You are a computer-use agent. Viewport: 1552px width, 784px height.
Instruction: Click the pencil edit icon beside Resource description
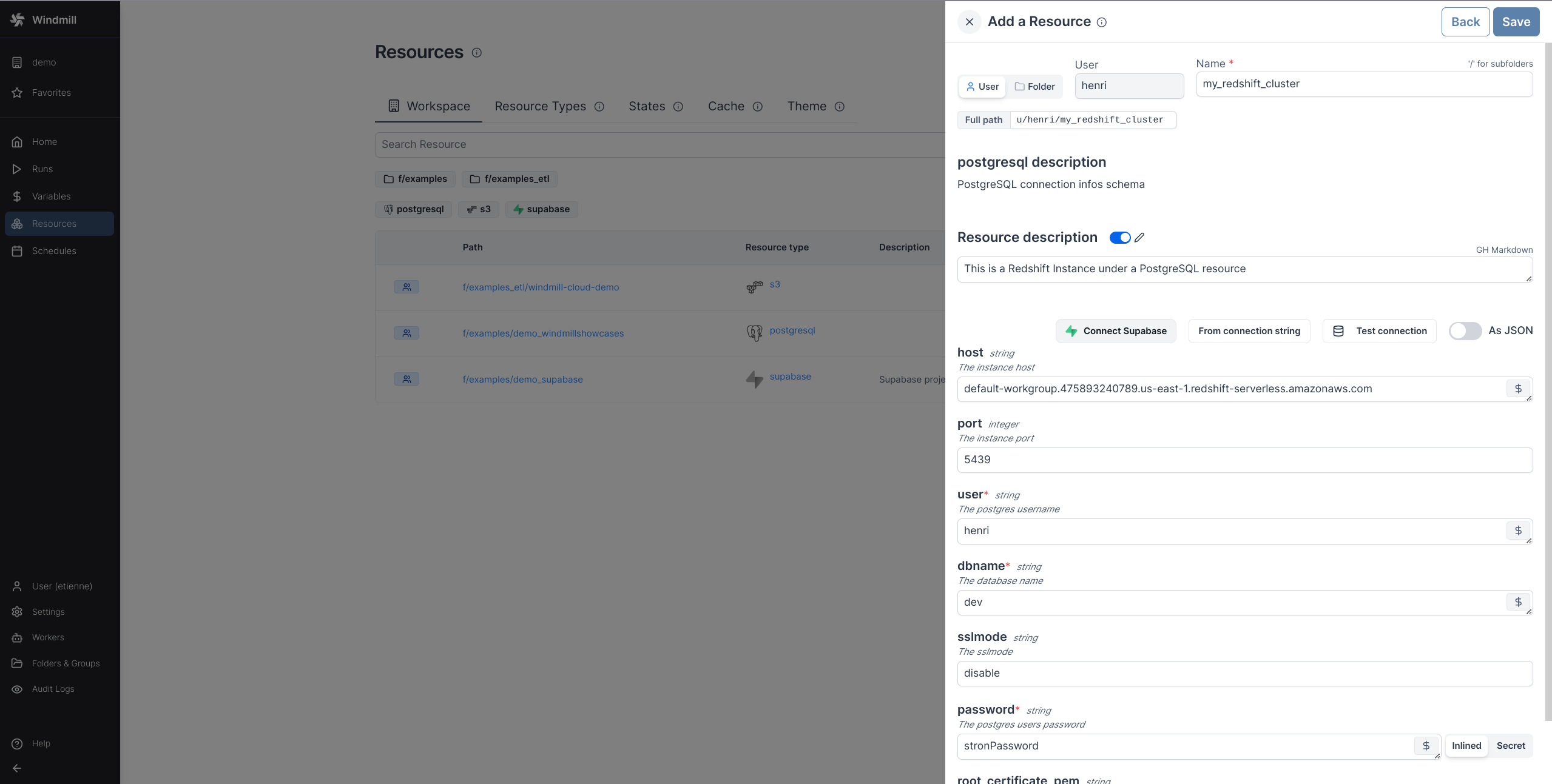tap(1139, 238)
